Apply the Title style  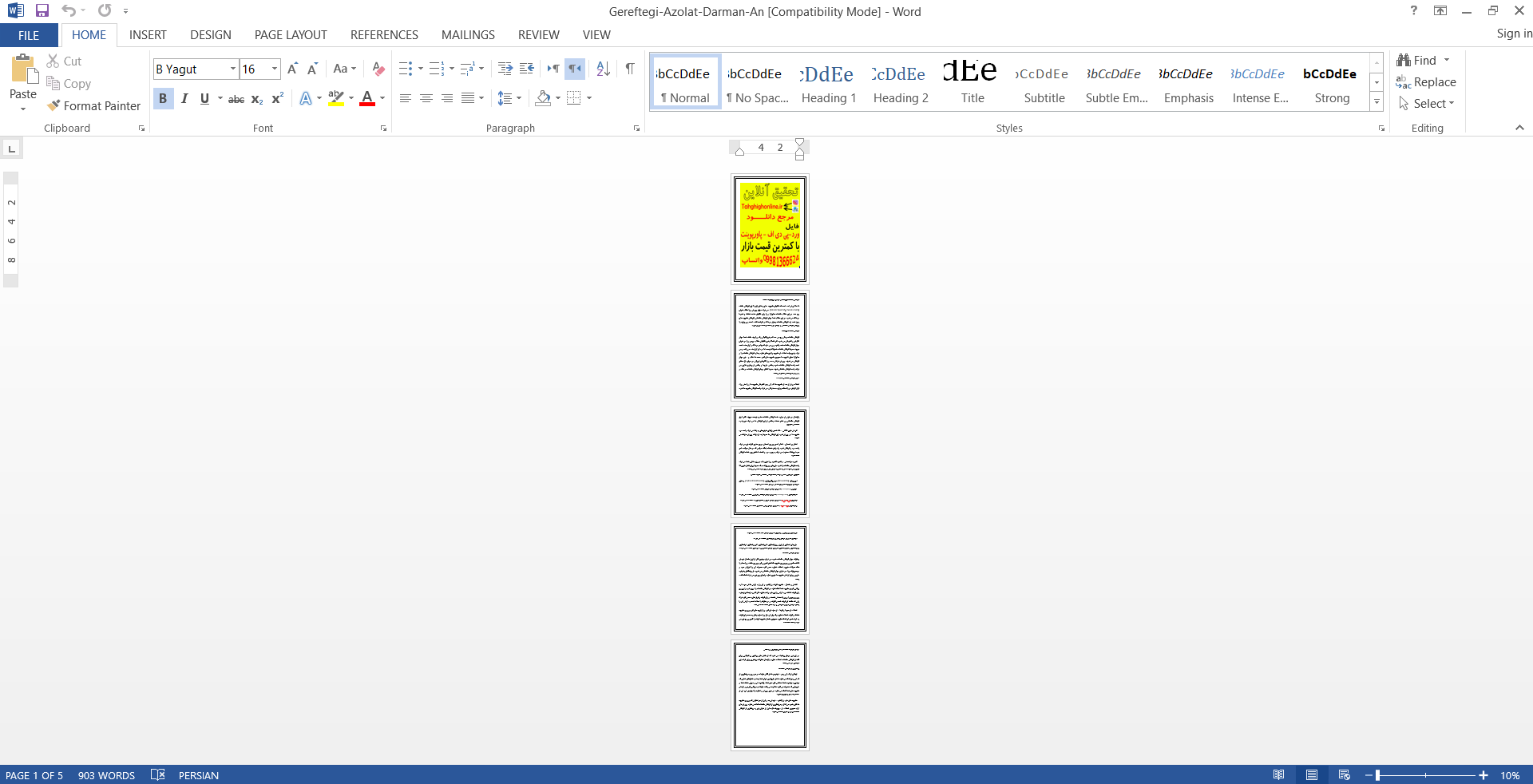click(x=972, y=83)
